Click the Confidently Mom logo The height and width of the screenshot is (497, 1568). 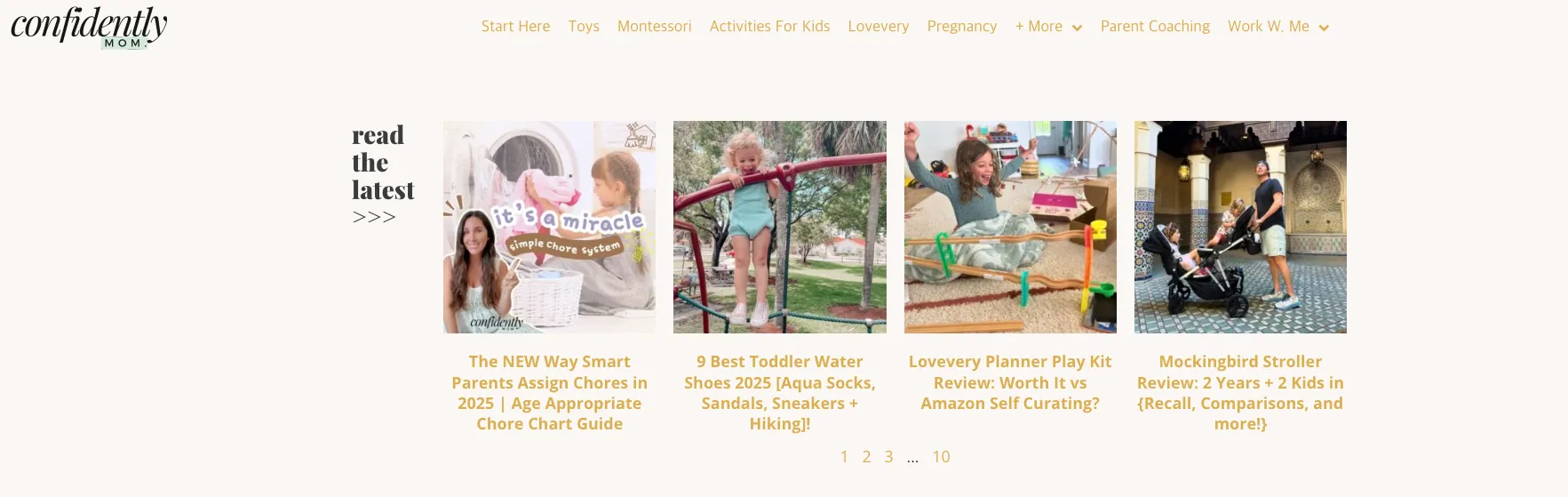click(x=89, y=28)
